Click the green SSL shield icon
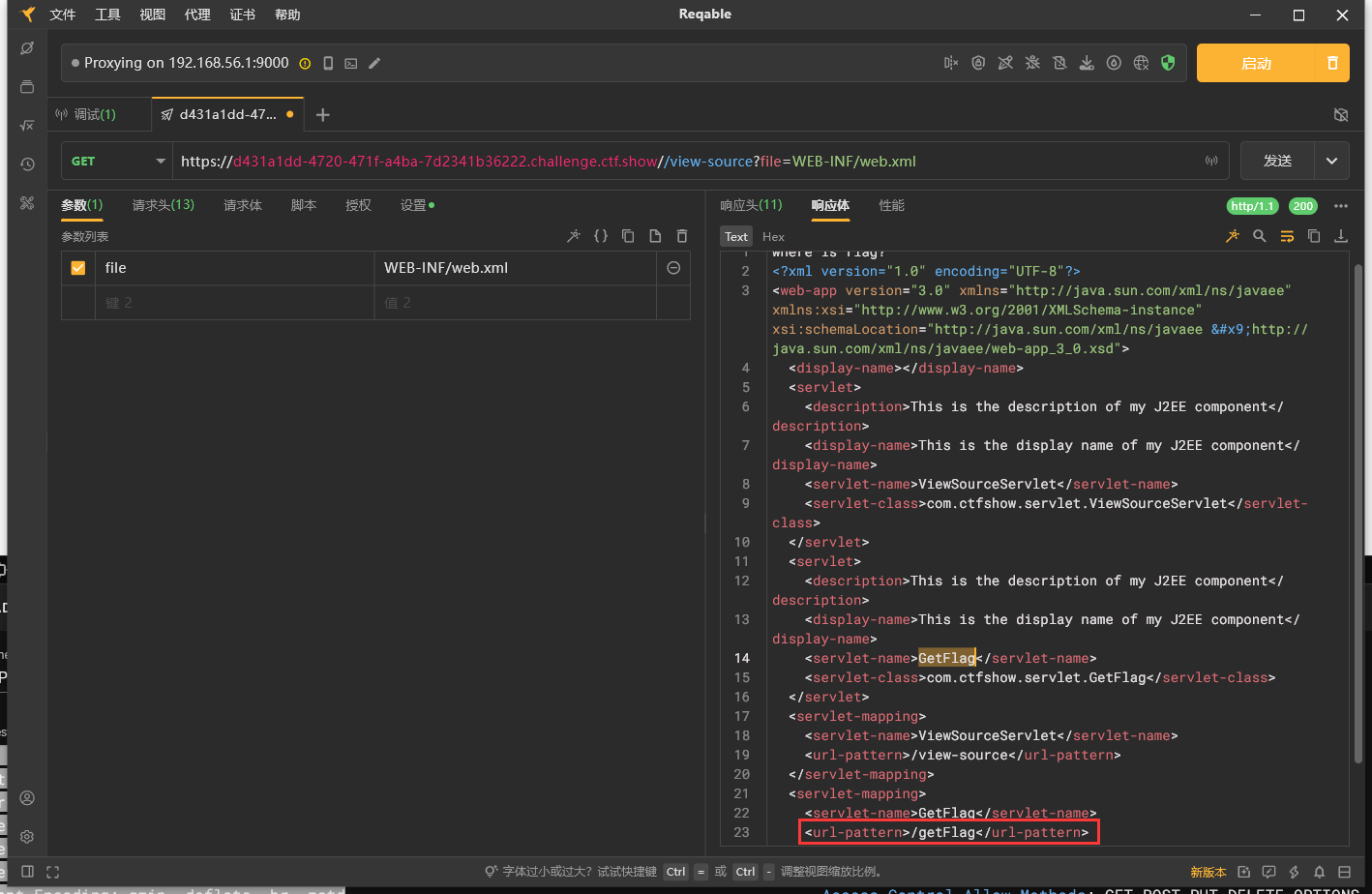 pos(1168,63)
